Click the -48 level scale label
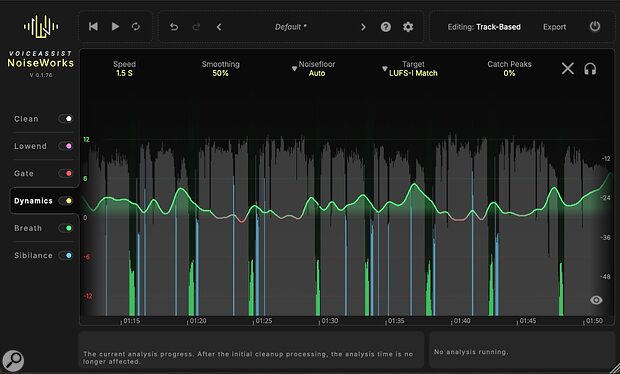 point(605,277)
